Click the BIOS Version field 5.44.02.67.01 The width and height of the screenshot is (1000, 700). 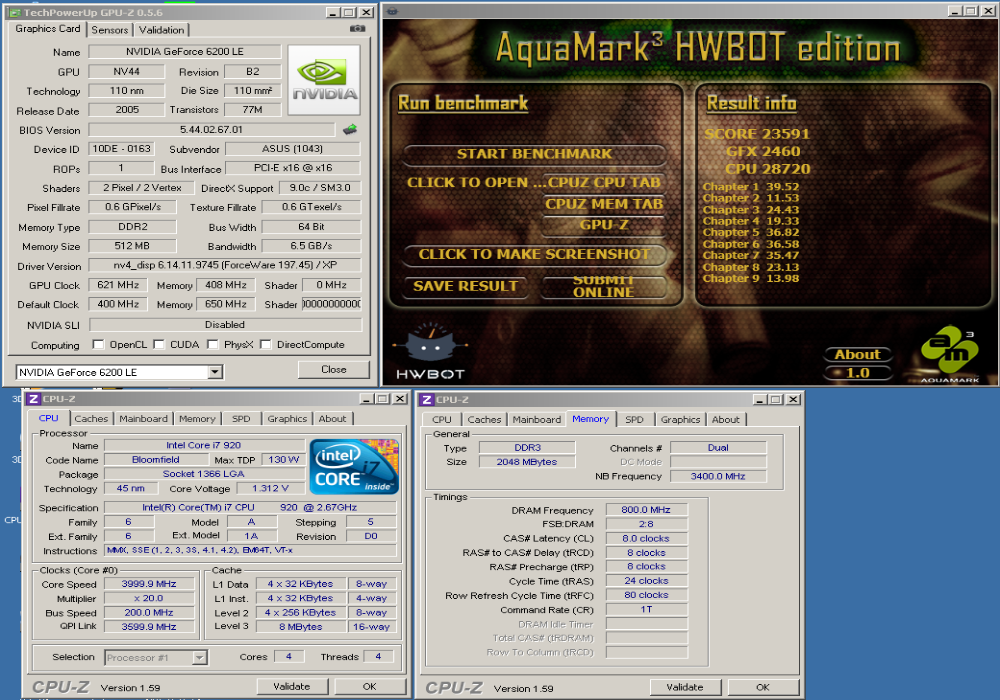coord(211,129)
